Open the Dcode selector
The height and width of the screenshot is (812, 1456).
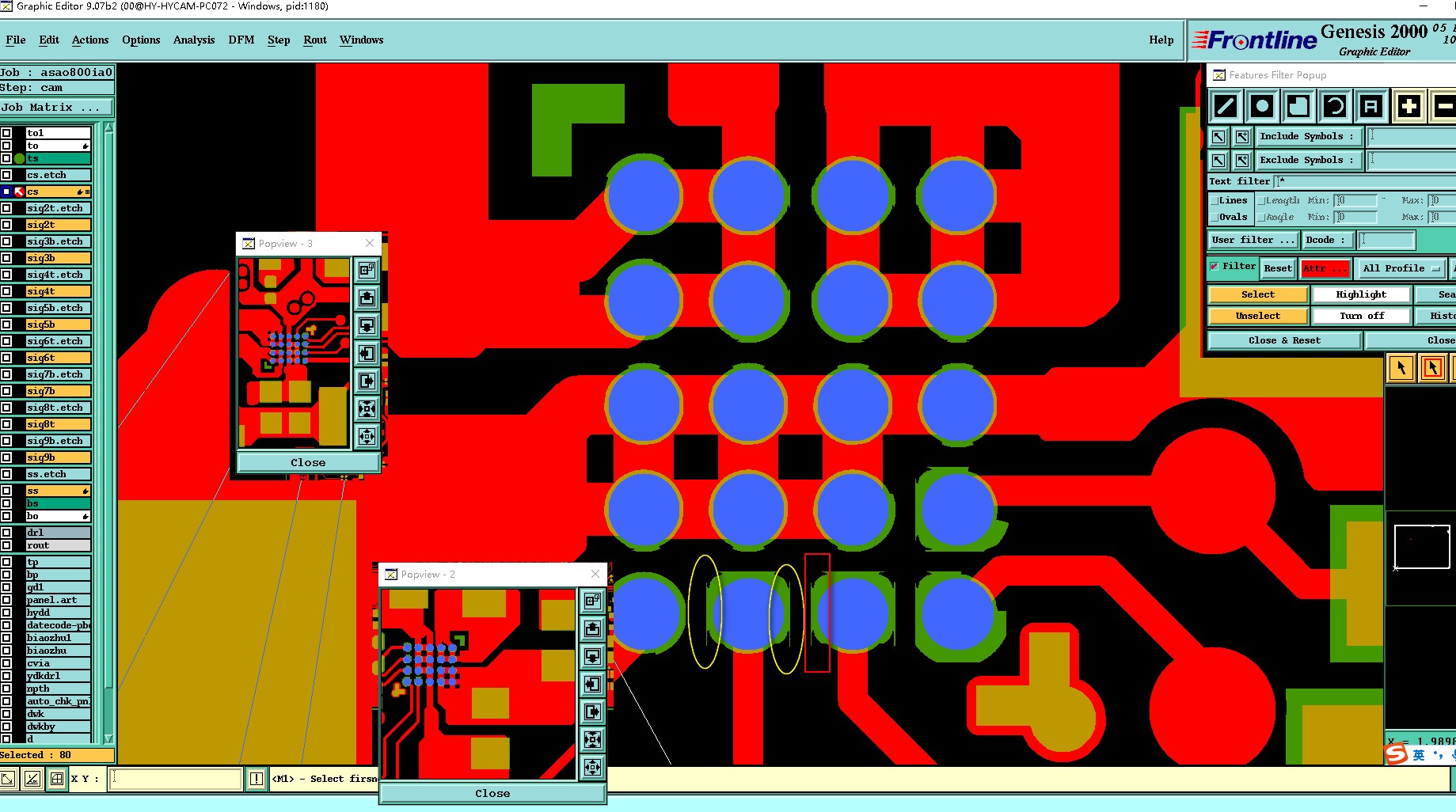tap(1327, 240)
